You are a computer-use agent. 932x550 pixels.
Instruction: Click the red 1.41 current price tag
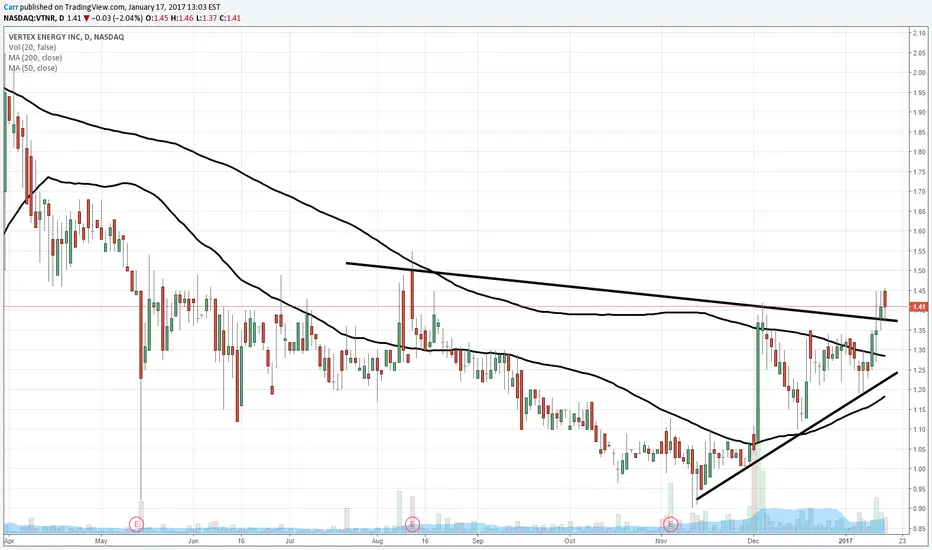point(918,307)
